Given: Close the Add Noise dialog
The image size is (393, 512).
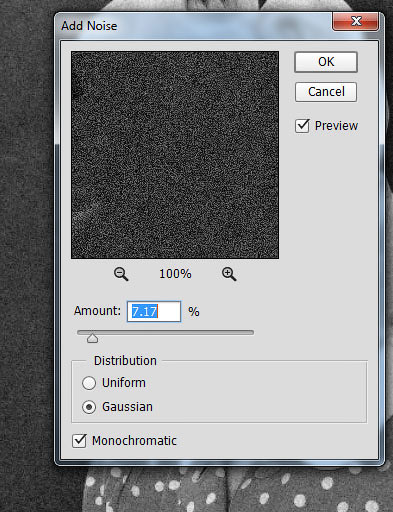Looking at the screenshot, I should point(355,21).
